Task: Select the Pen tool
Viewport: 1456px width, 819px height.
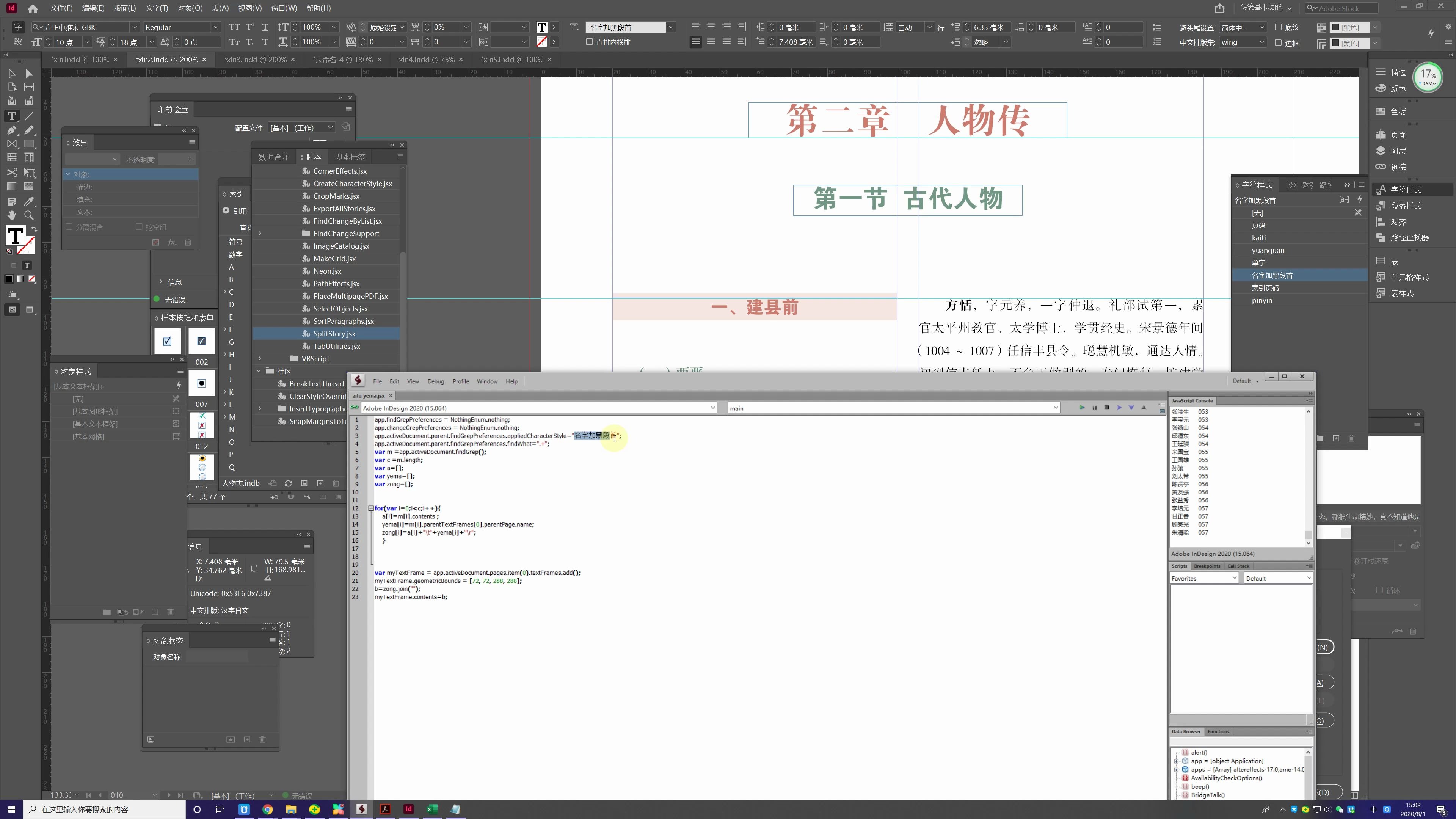Action: (12, 130)
